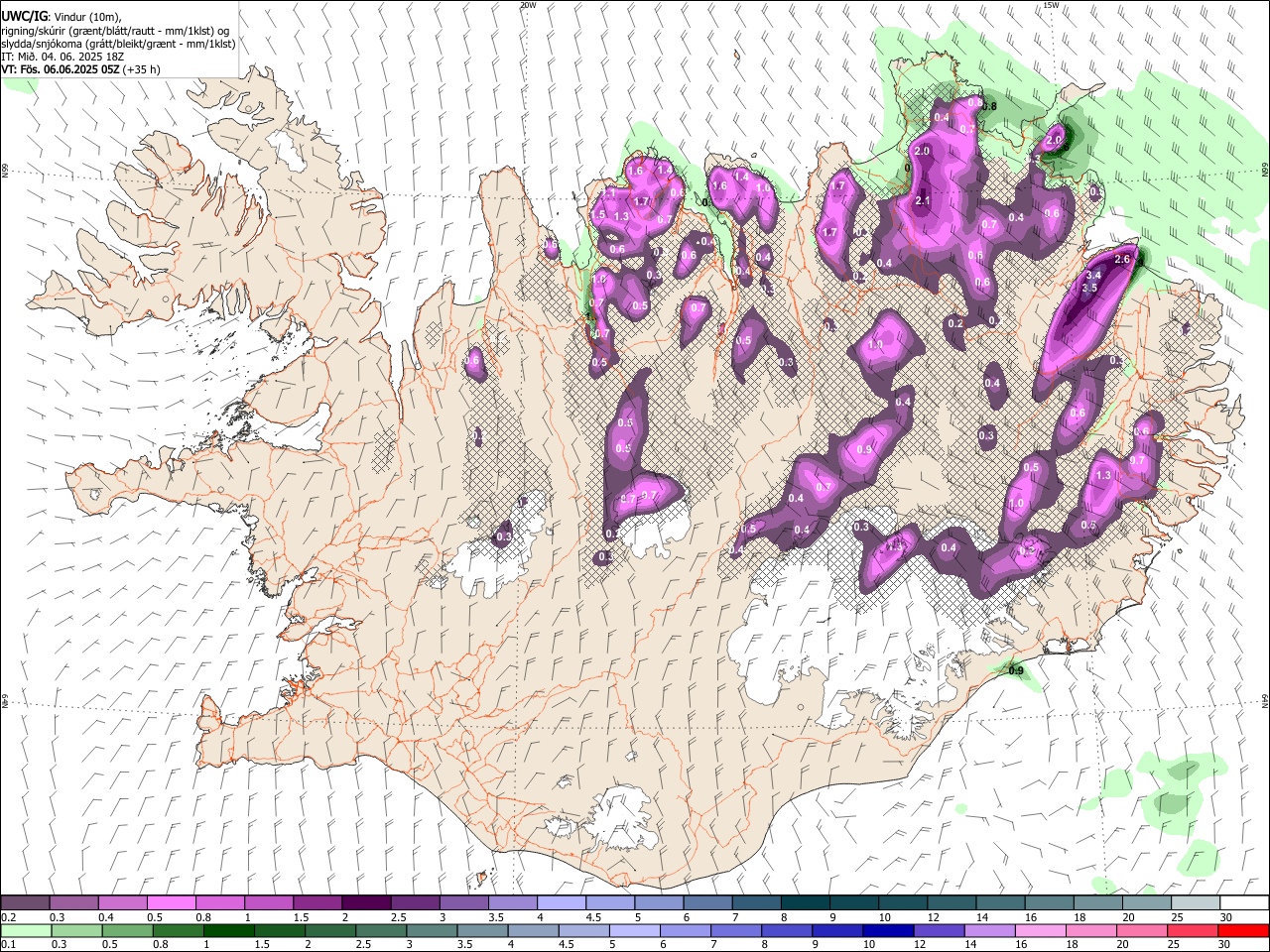Select the palest green lower legend swatch labeled 0.1
This screenshot has width=1270, height=952.
coord(26,931)
